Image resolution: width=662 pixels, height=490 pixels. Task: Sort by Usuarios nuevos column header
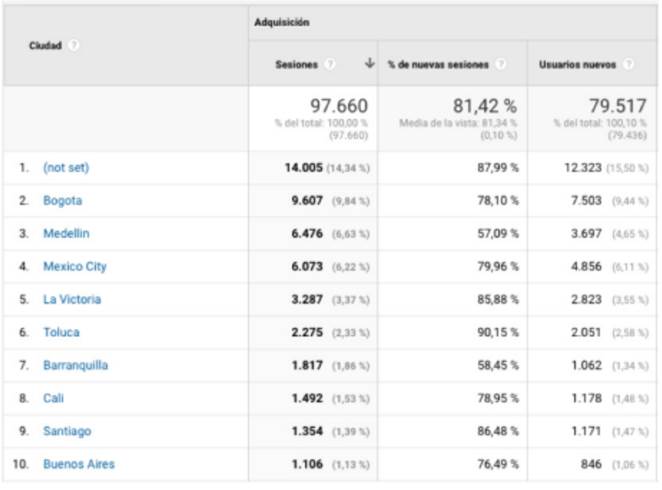point(577,64)
